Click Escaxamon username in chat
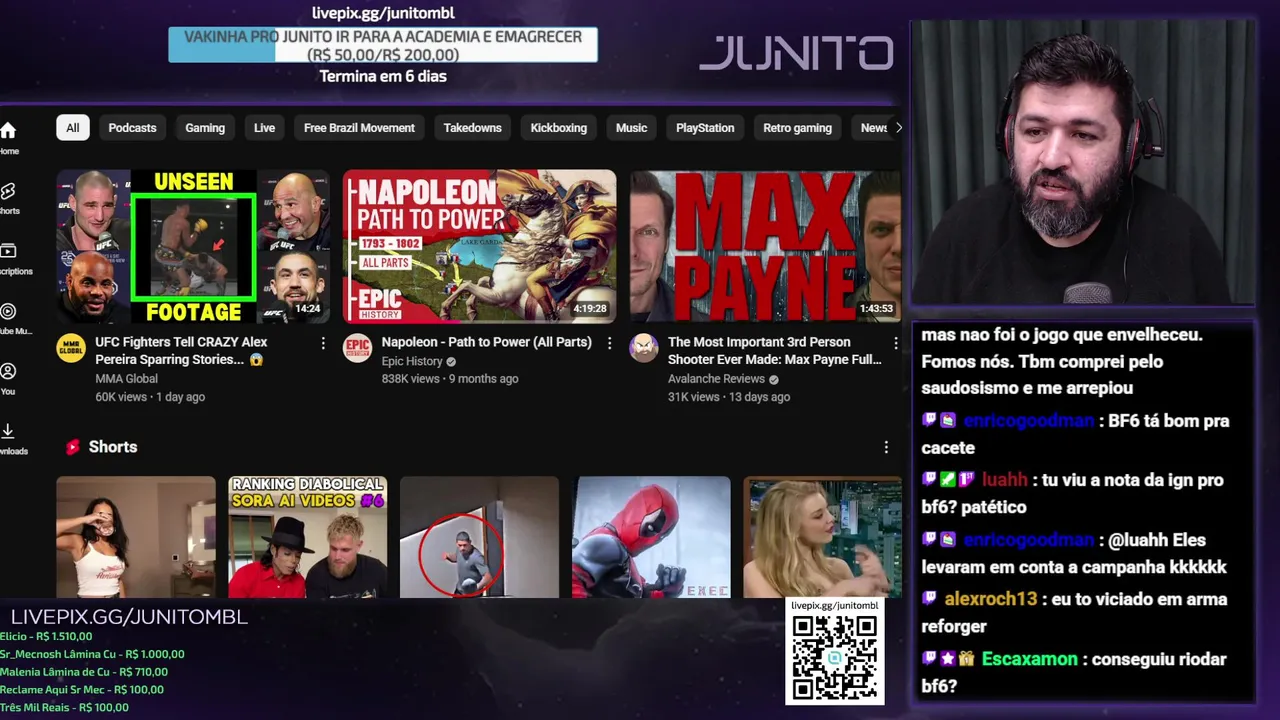Image resolution: width=1280 pixels, height=720 pixels. 1030,659
